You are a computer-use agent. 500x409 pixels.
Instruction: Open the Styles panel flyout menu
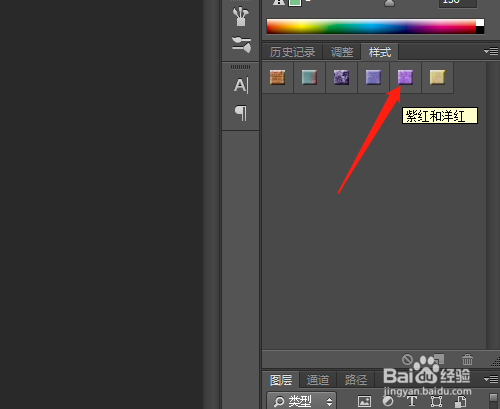[491, 51]
